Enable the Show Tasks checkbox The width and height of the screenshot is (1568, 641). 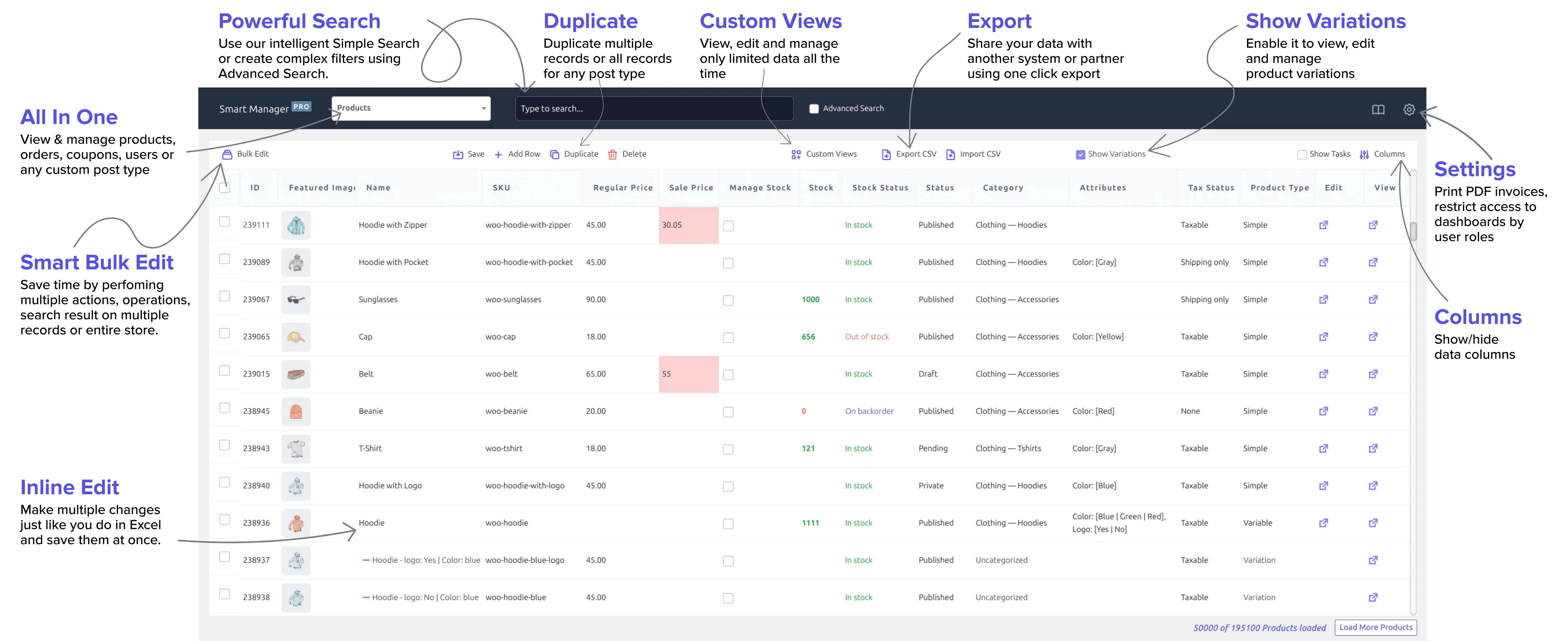[x=1302, y=155]
